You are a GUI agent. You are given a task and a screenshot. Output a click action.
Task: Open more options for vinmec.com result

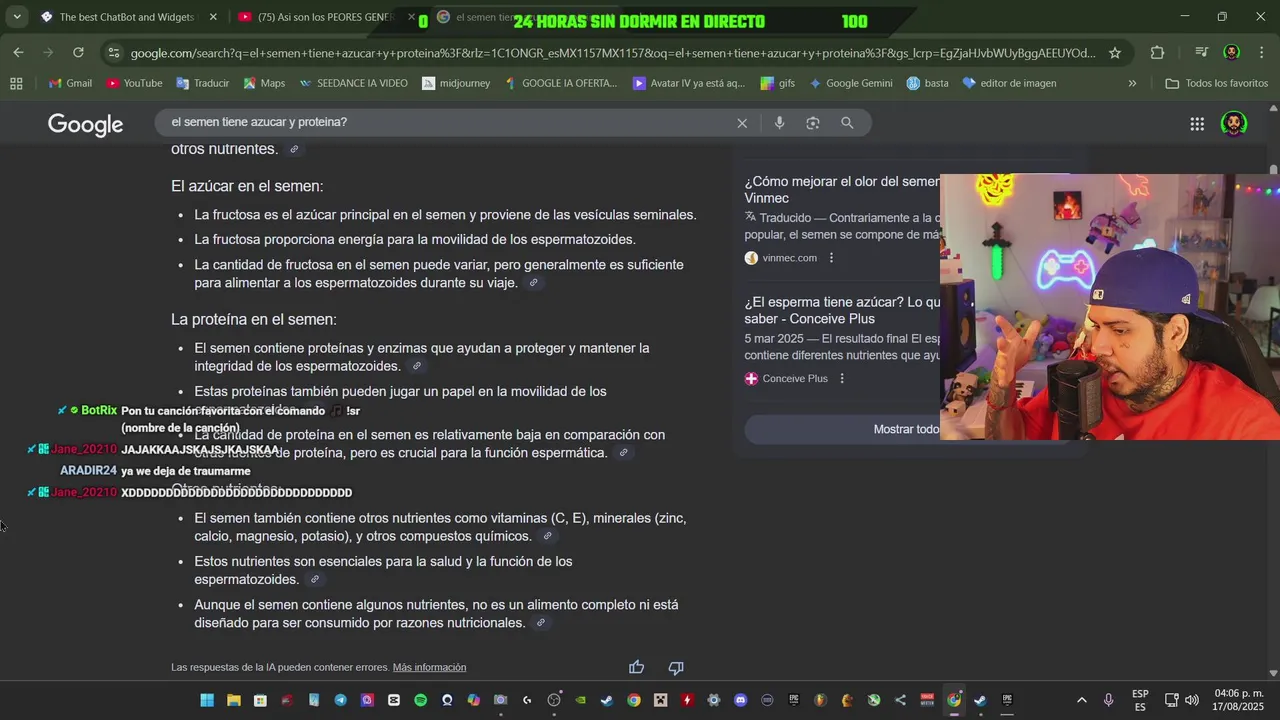point(831,258)
